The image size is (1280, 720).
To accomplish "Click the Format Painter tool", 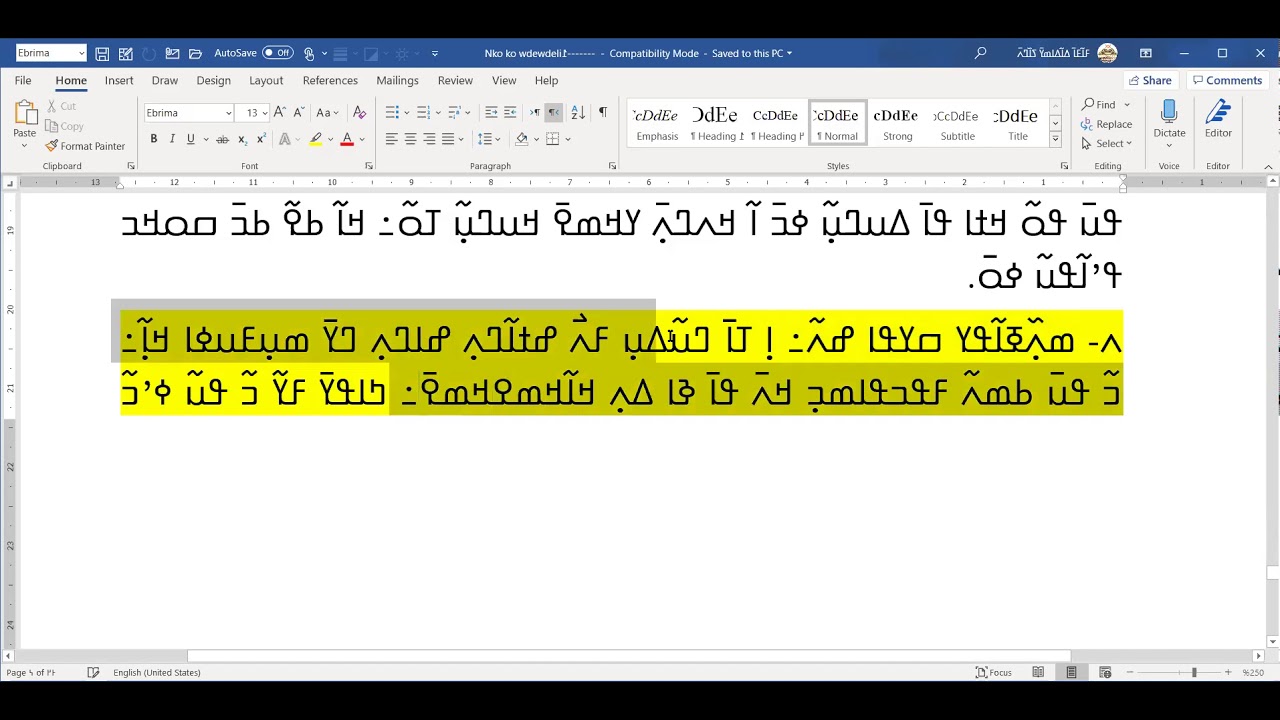I will [x=85, y=146].
